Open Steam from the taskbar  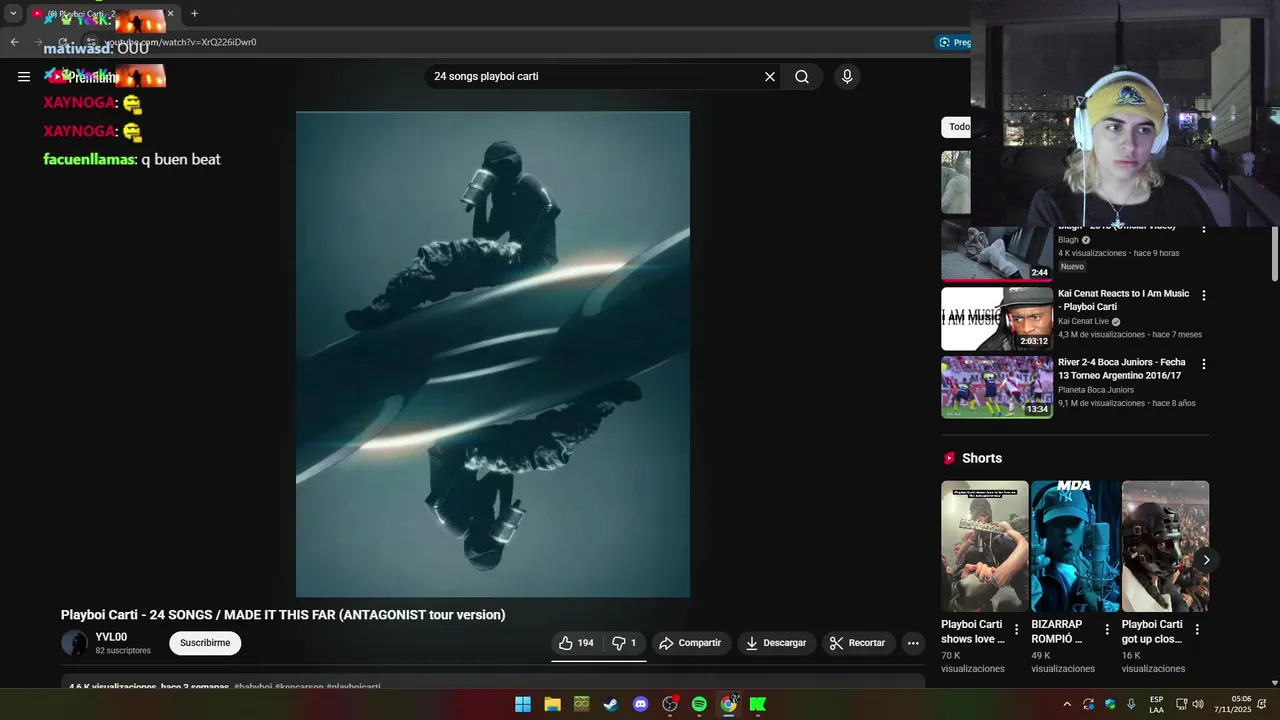click(x=611, y=704)
